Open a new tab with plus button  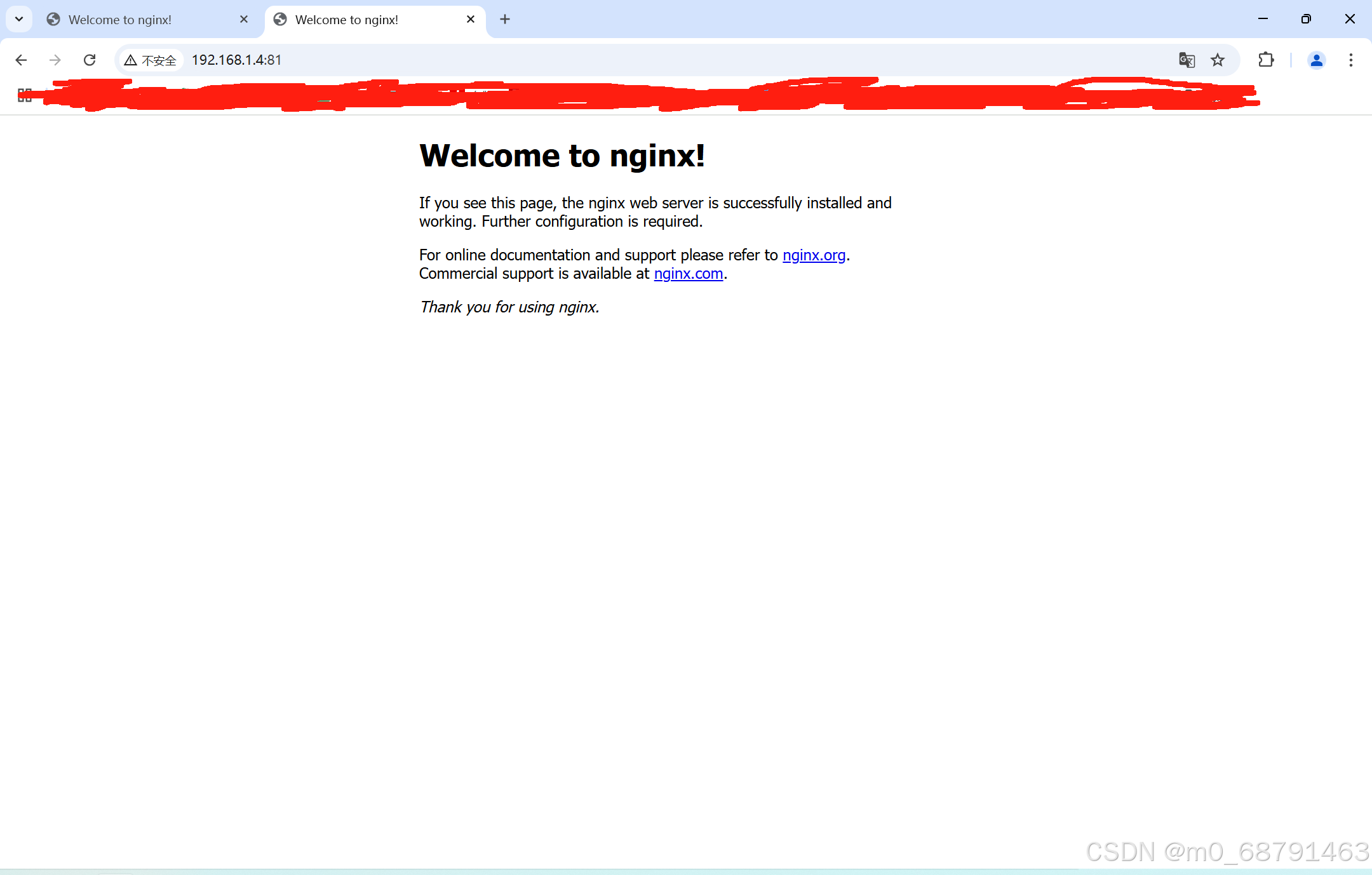coord(505,19)
